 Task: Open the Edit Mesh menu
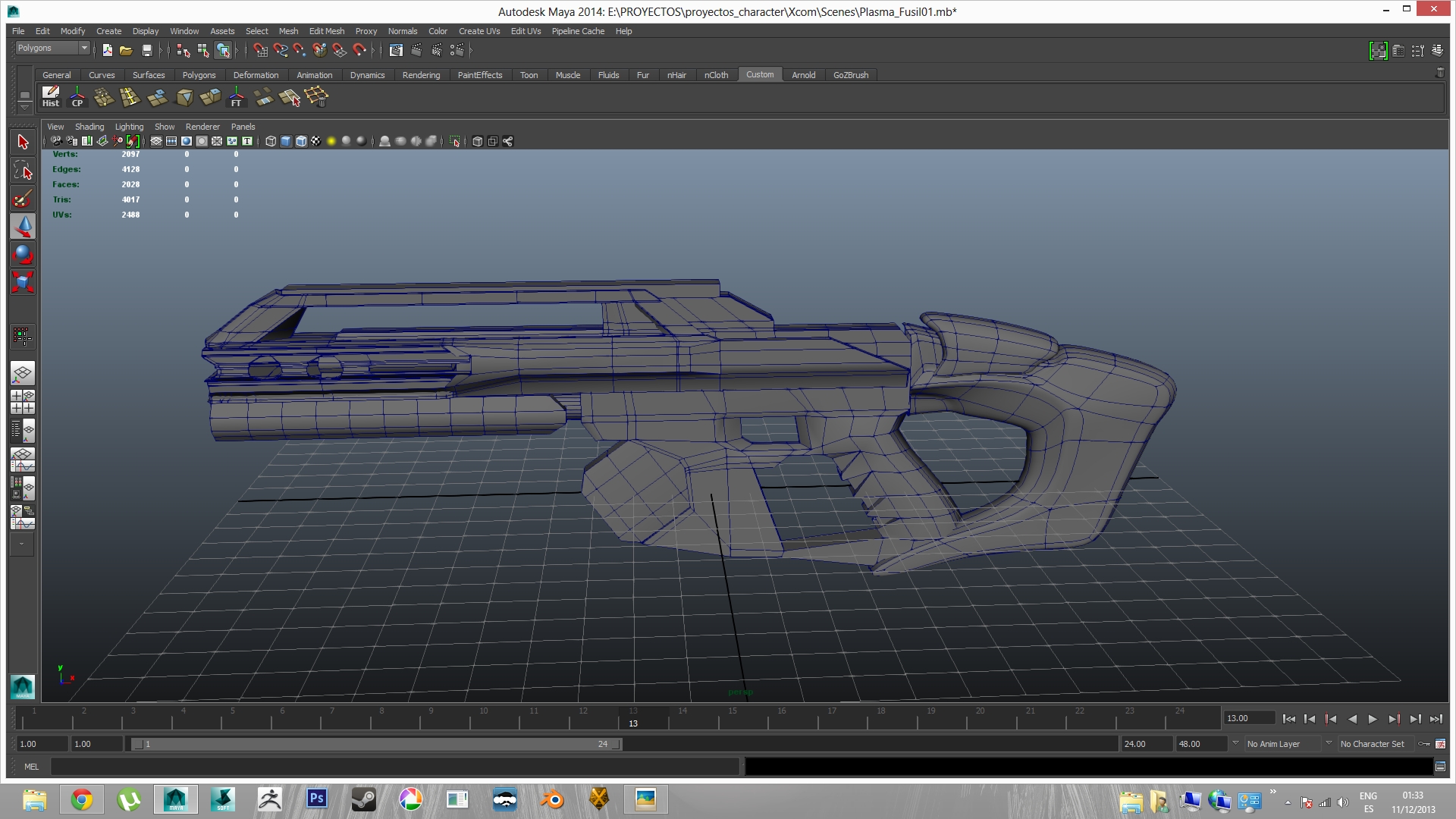[326, 31]
